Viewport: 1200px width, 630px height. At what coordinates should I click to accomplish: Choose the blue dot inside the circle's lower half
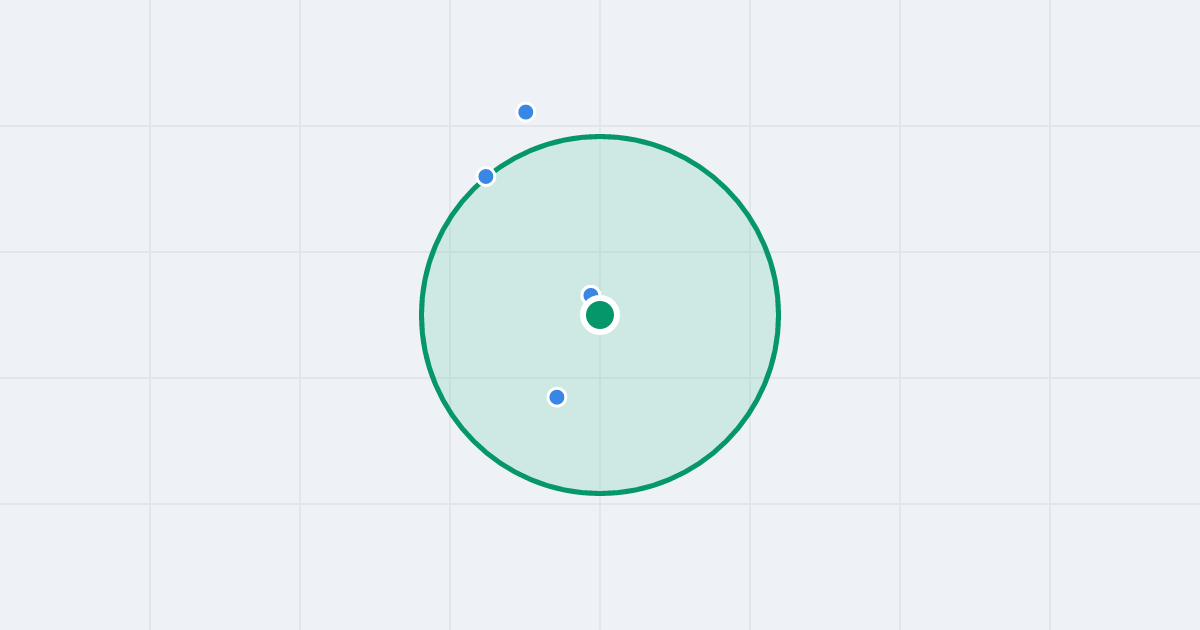tap(557, 397)
